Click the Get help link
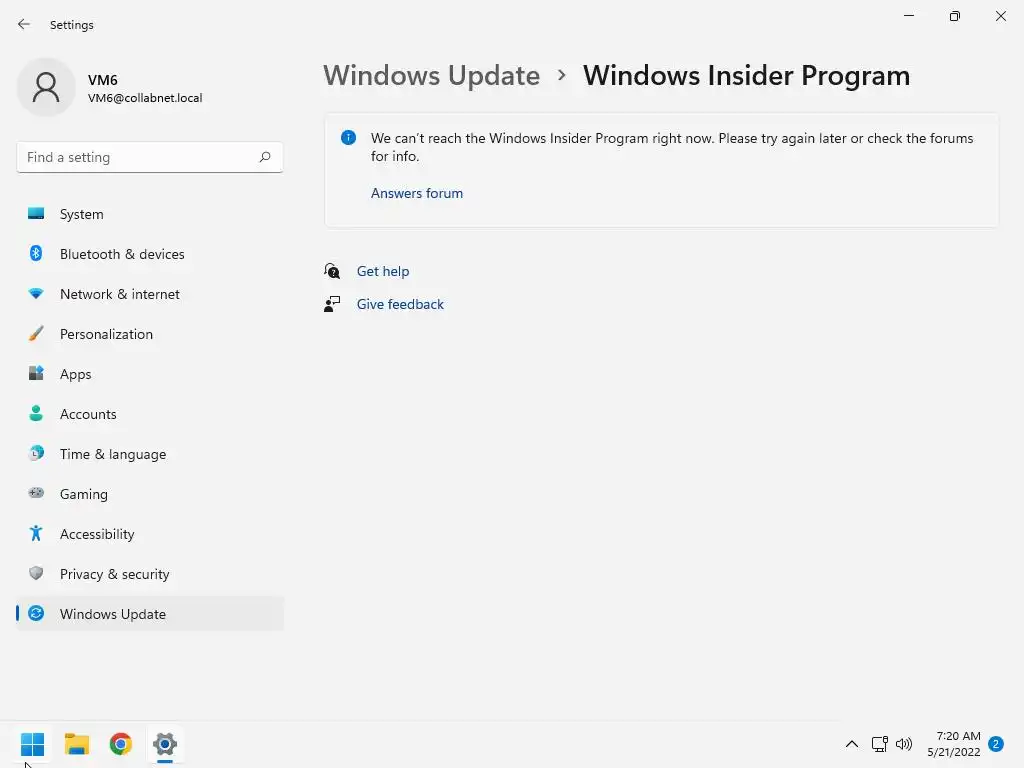This screenshot has width=1024, height=768. click(383, 271)
